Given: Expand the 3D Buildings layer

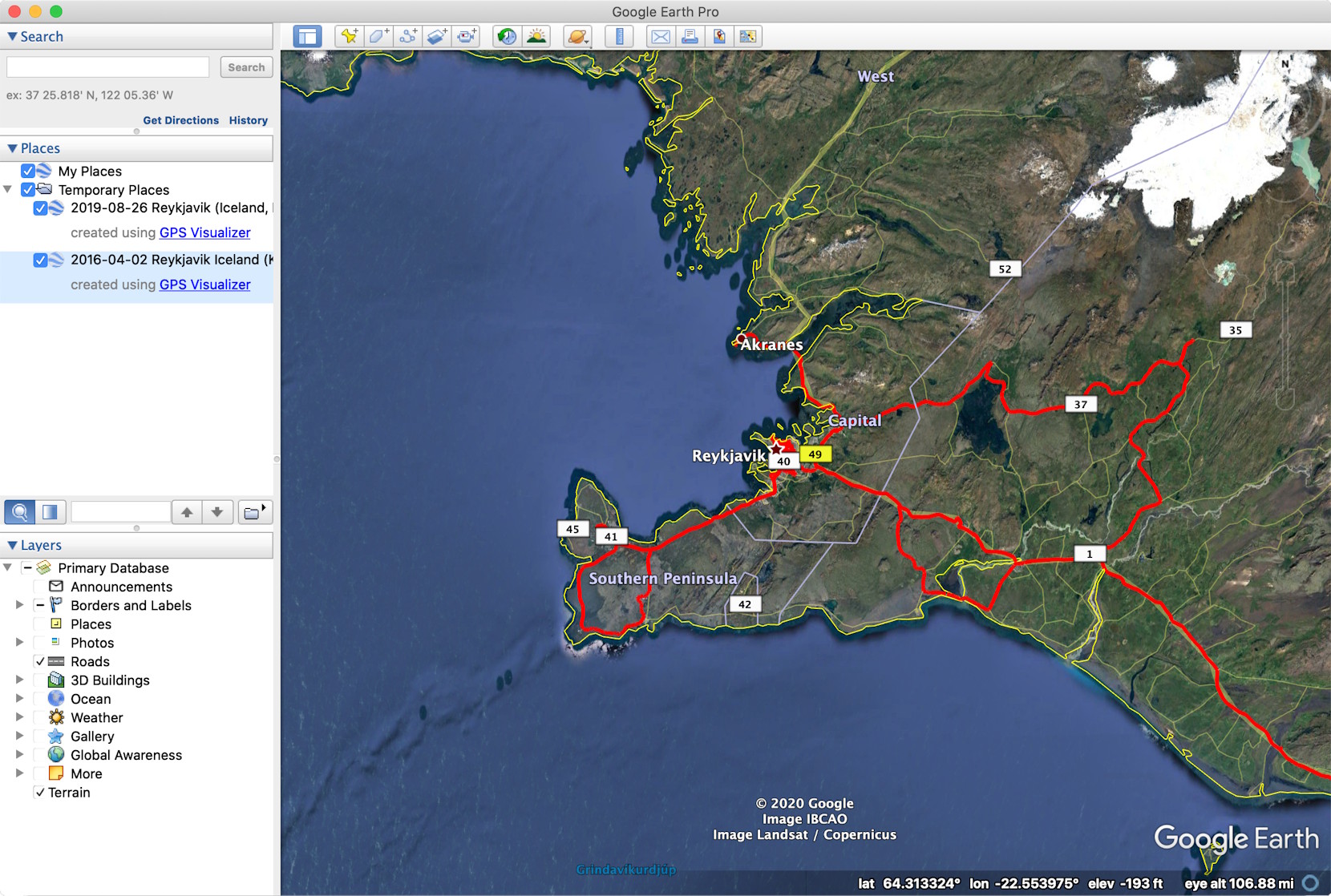Looking at the screenshot, I should tap(20, 680).
